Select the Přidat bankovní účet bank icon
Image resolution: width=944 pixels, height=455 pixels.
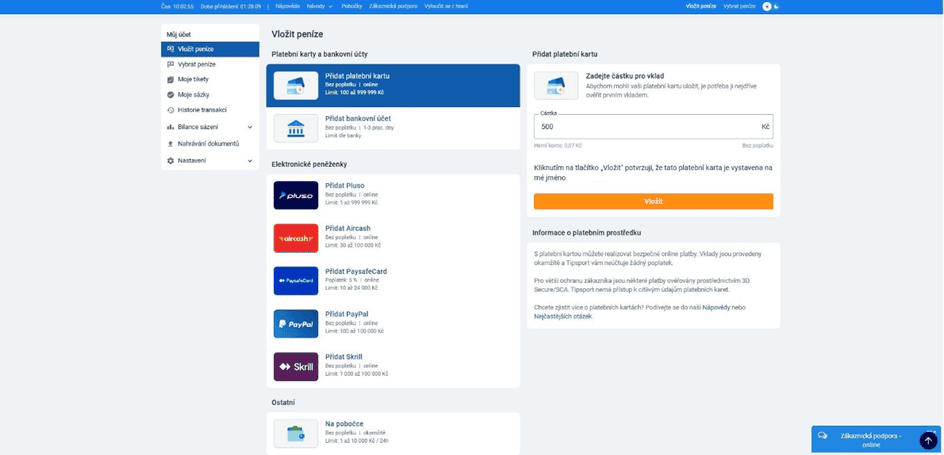pyautogui.click(x=296, y=128)
